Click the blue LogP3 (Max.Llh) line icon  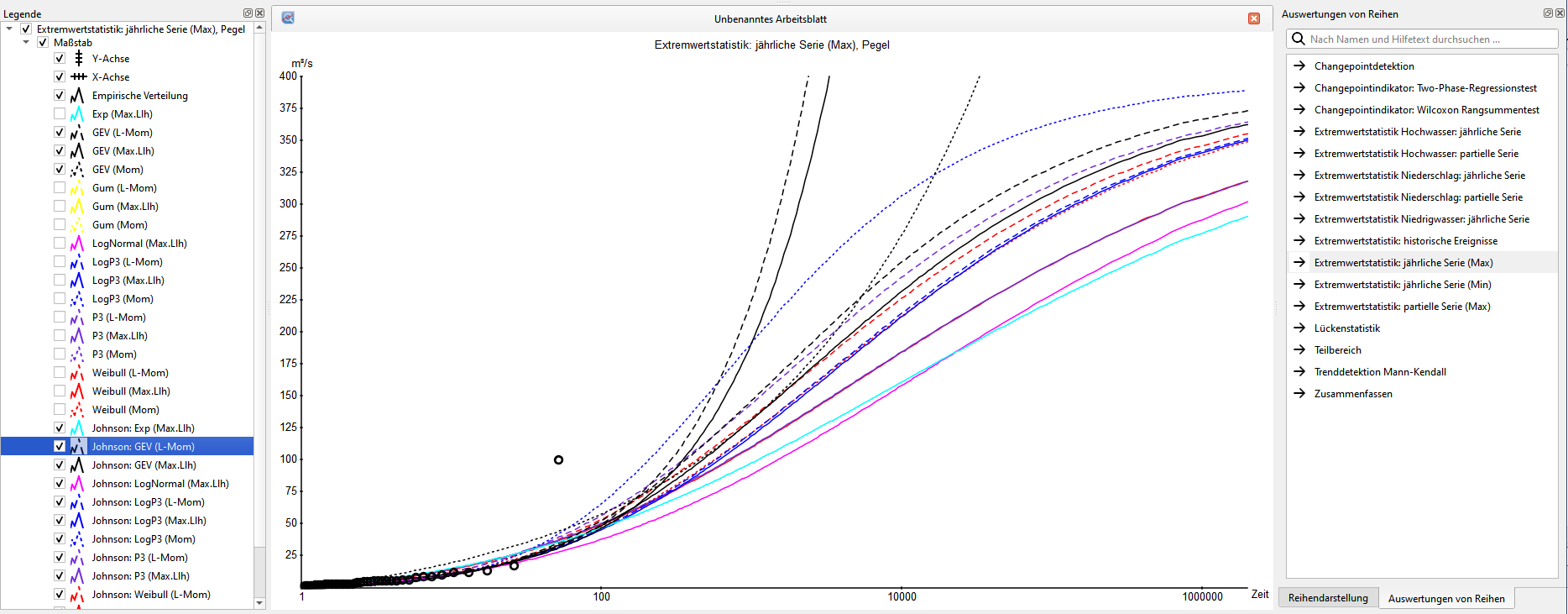[77, 281]
